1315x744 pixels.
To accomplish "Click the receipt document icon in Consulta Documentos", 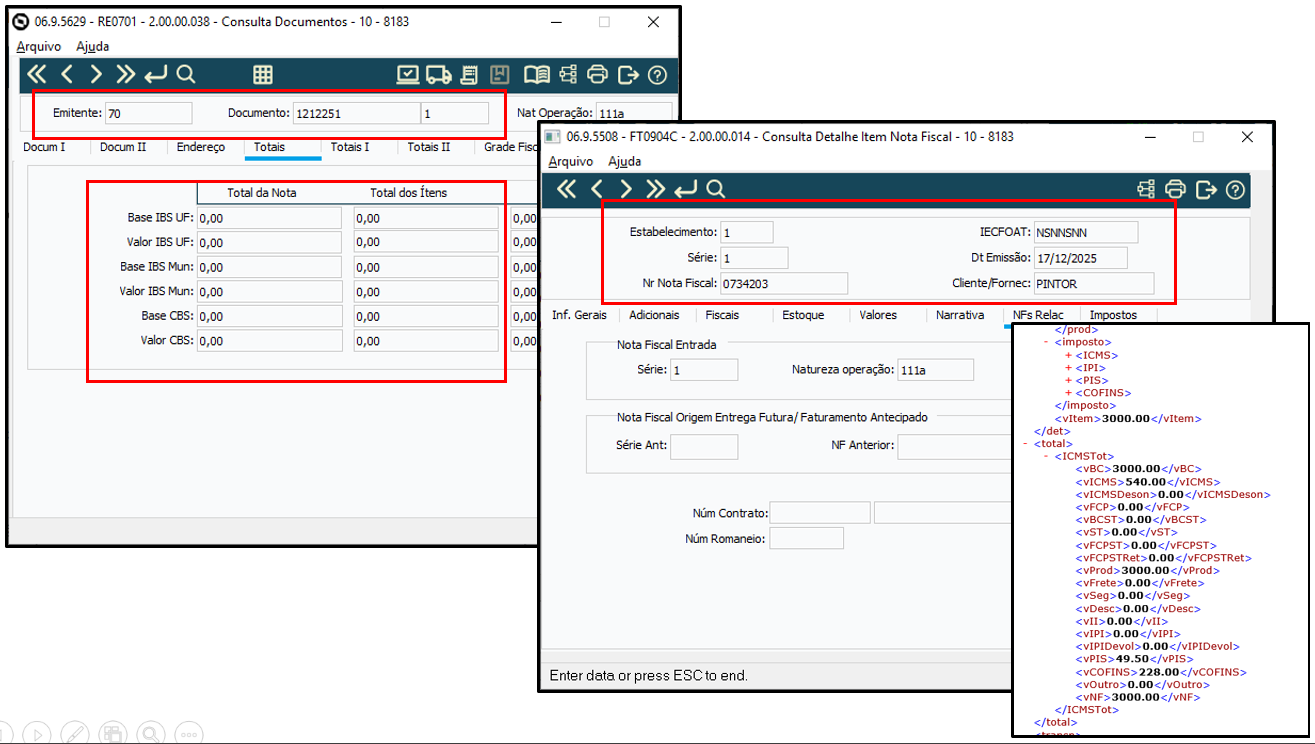I will tap(469, 74).
